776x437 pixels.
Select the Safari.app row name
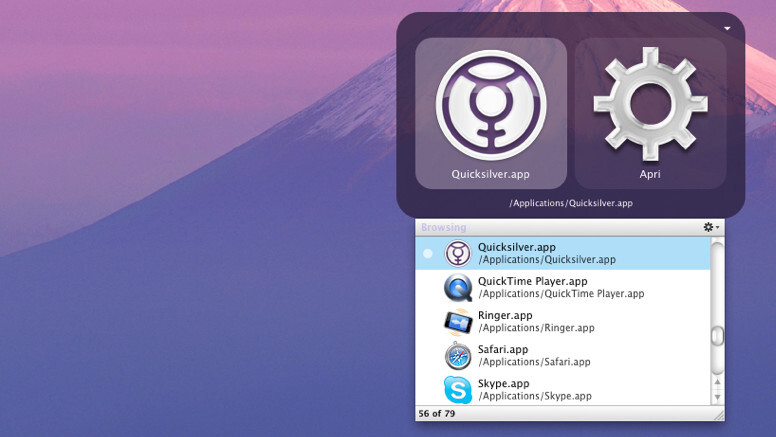coord(503,349)
